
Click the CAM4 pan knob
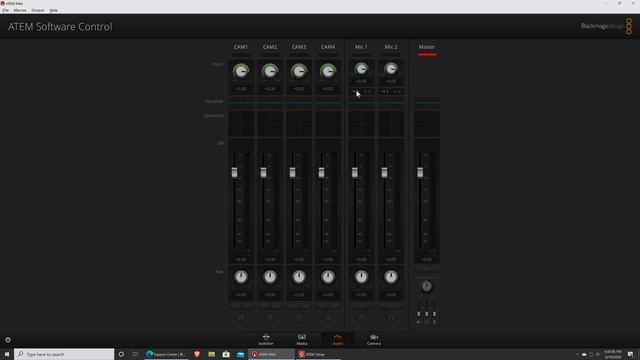[328, 277]
